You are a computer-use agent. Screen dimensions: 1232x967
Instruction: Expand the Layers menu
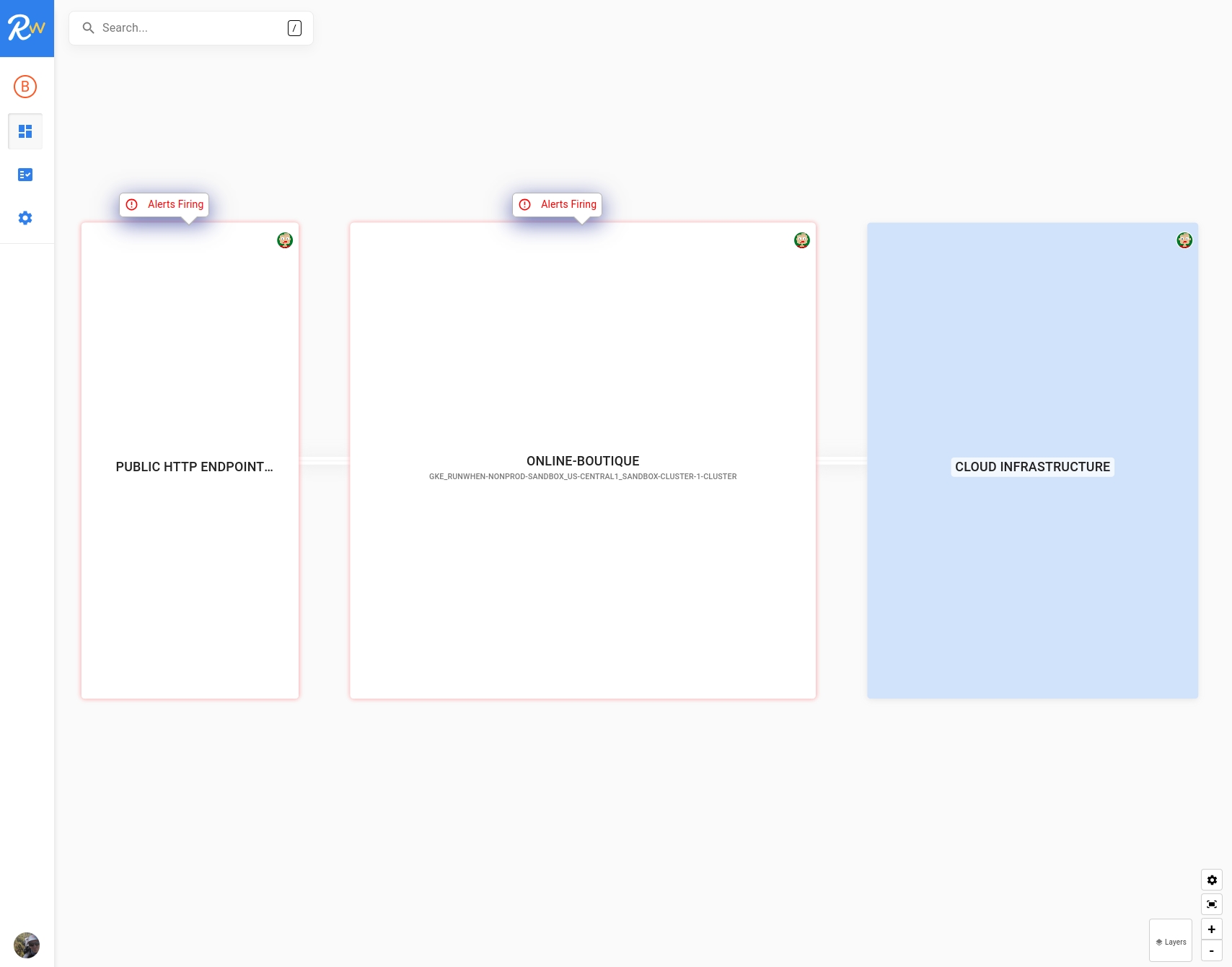[1171, 942]
